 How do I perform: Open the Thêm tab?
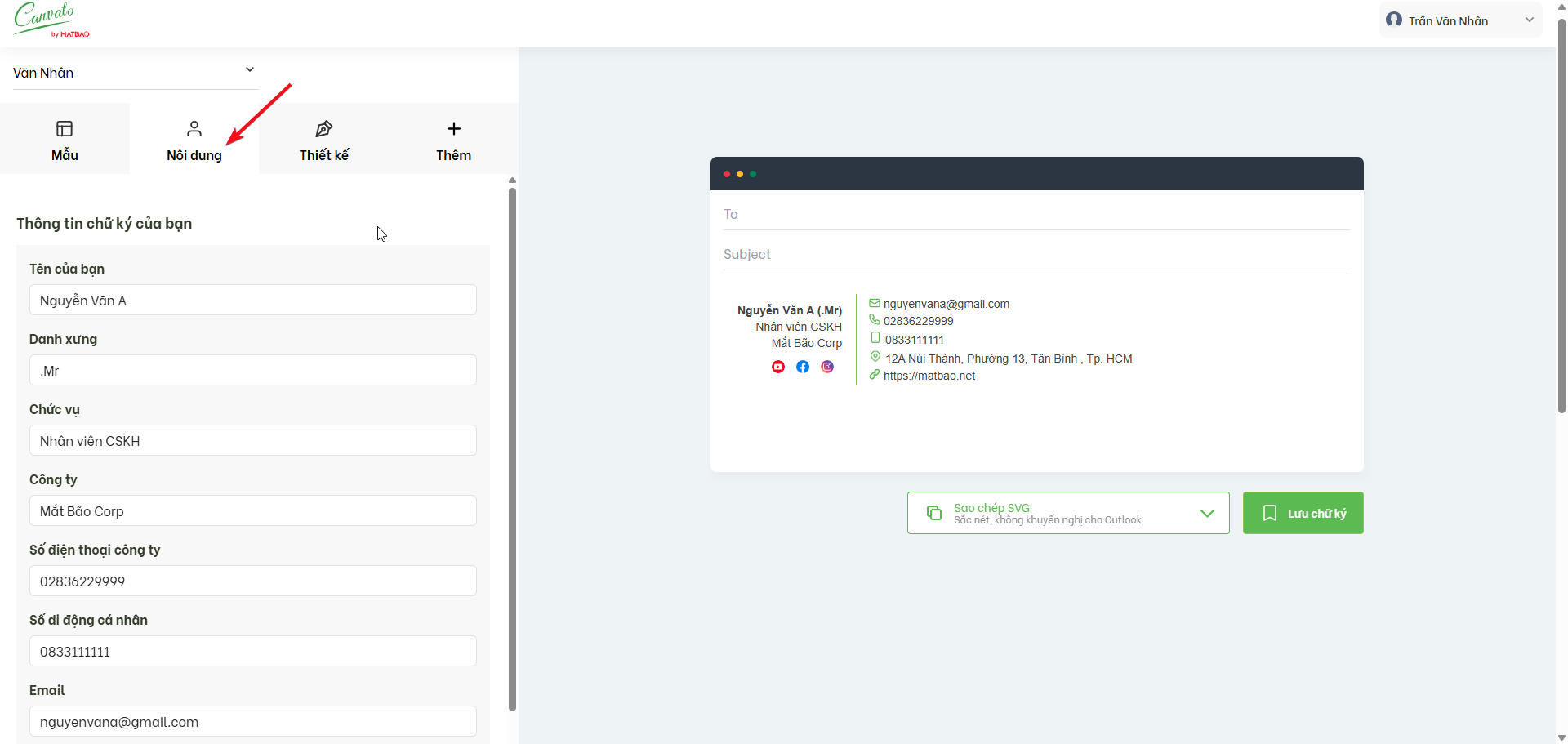(453, 139)
